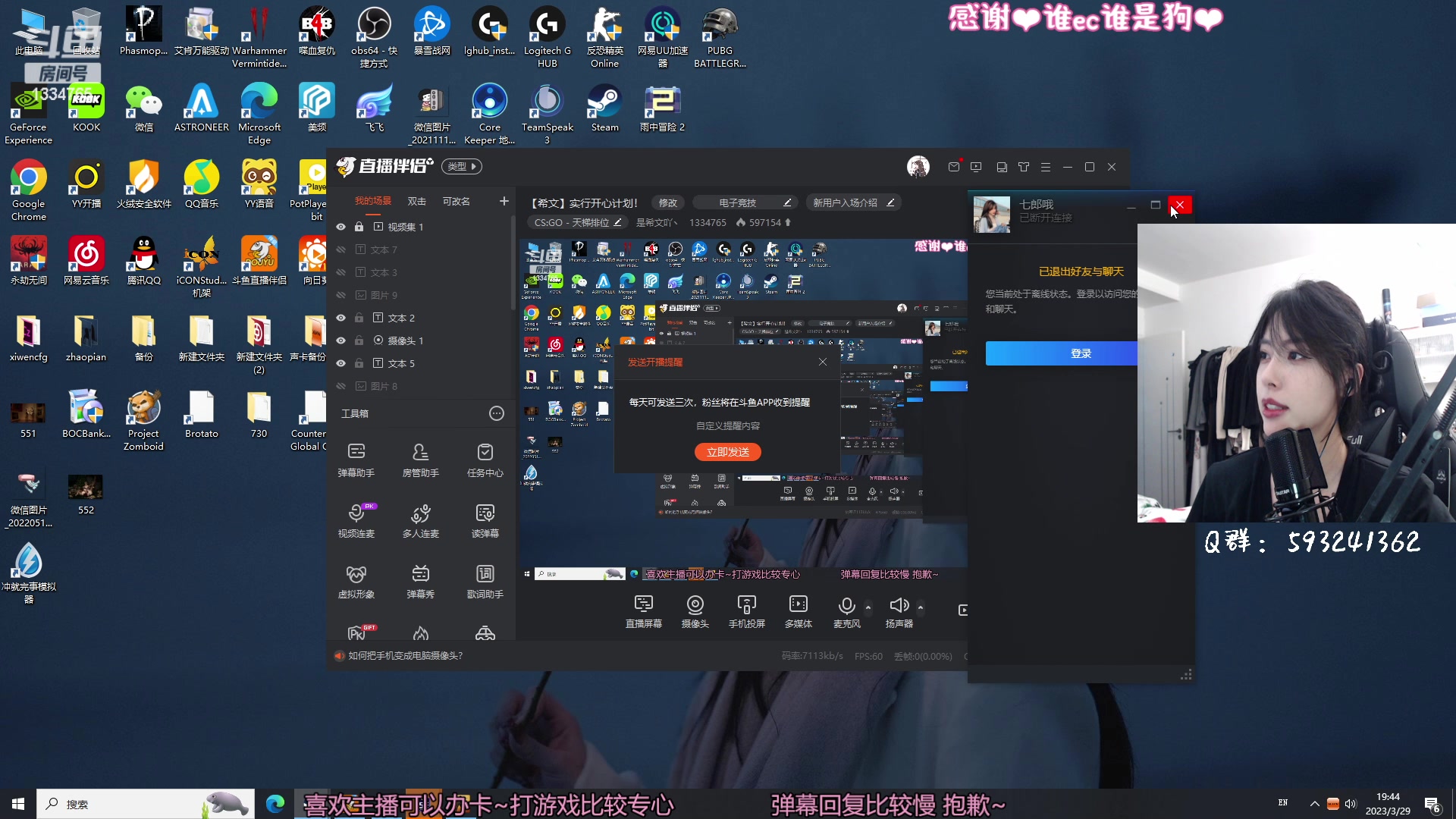Show the 图片 9 layer

[340, 295]
